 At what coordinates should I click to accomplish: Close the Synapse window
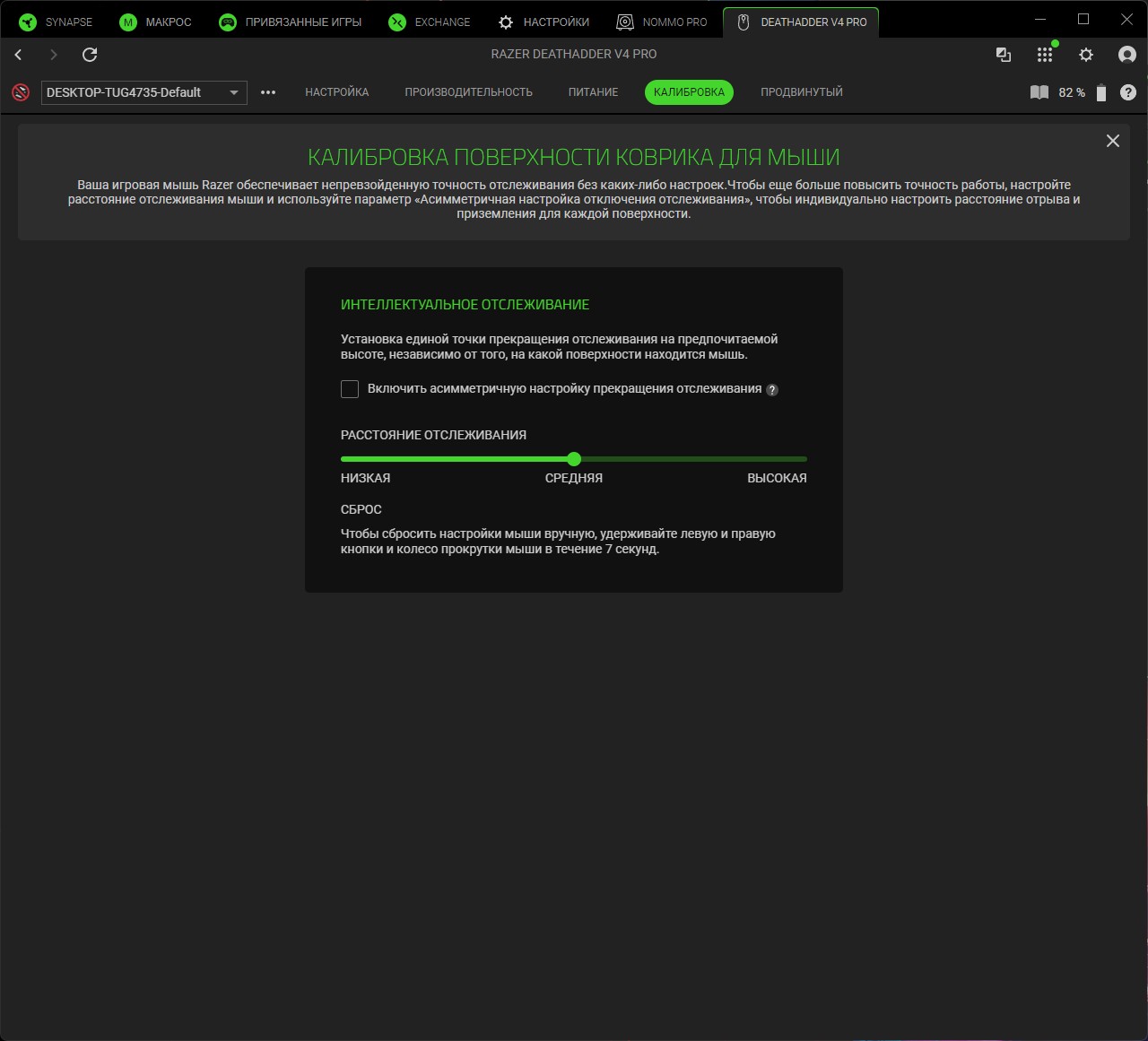pyautogui.click(x=1126, y=19)
